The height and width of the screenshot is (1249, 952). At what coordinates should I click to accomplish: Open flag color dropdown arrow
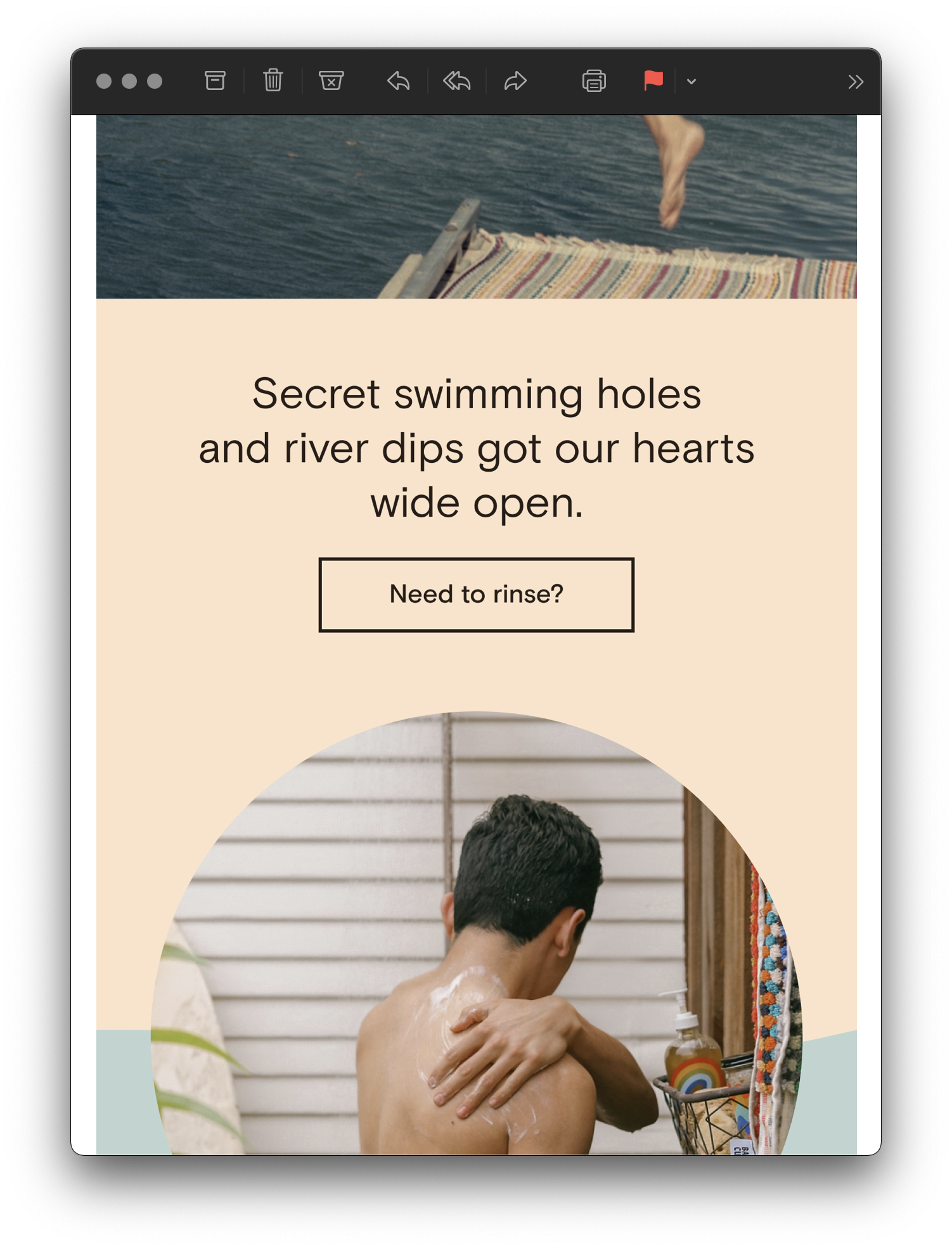tap(691, 81)
